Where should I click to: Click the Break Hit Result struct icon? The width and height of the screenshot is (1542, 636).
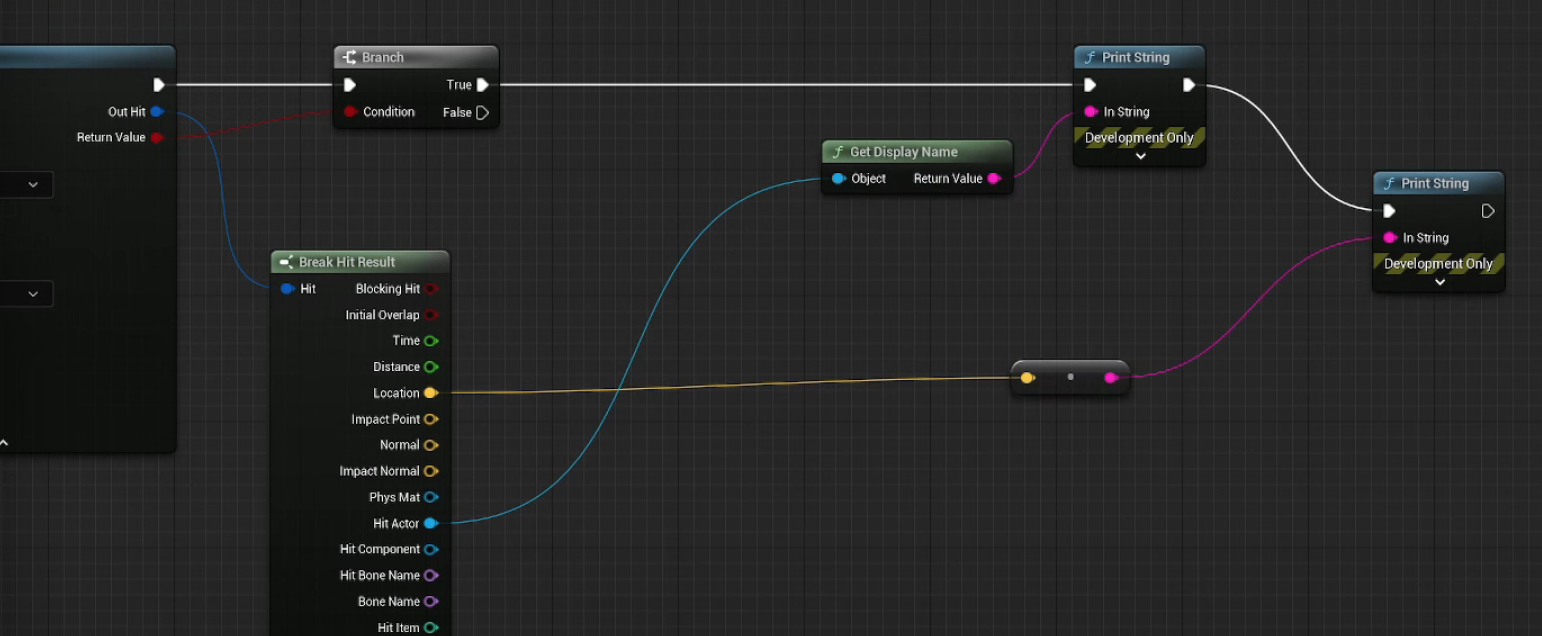[284, 261]
